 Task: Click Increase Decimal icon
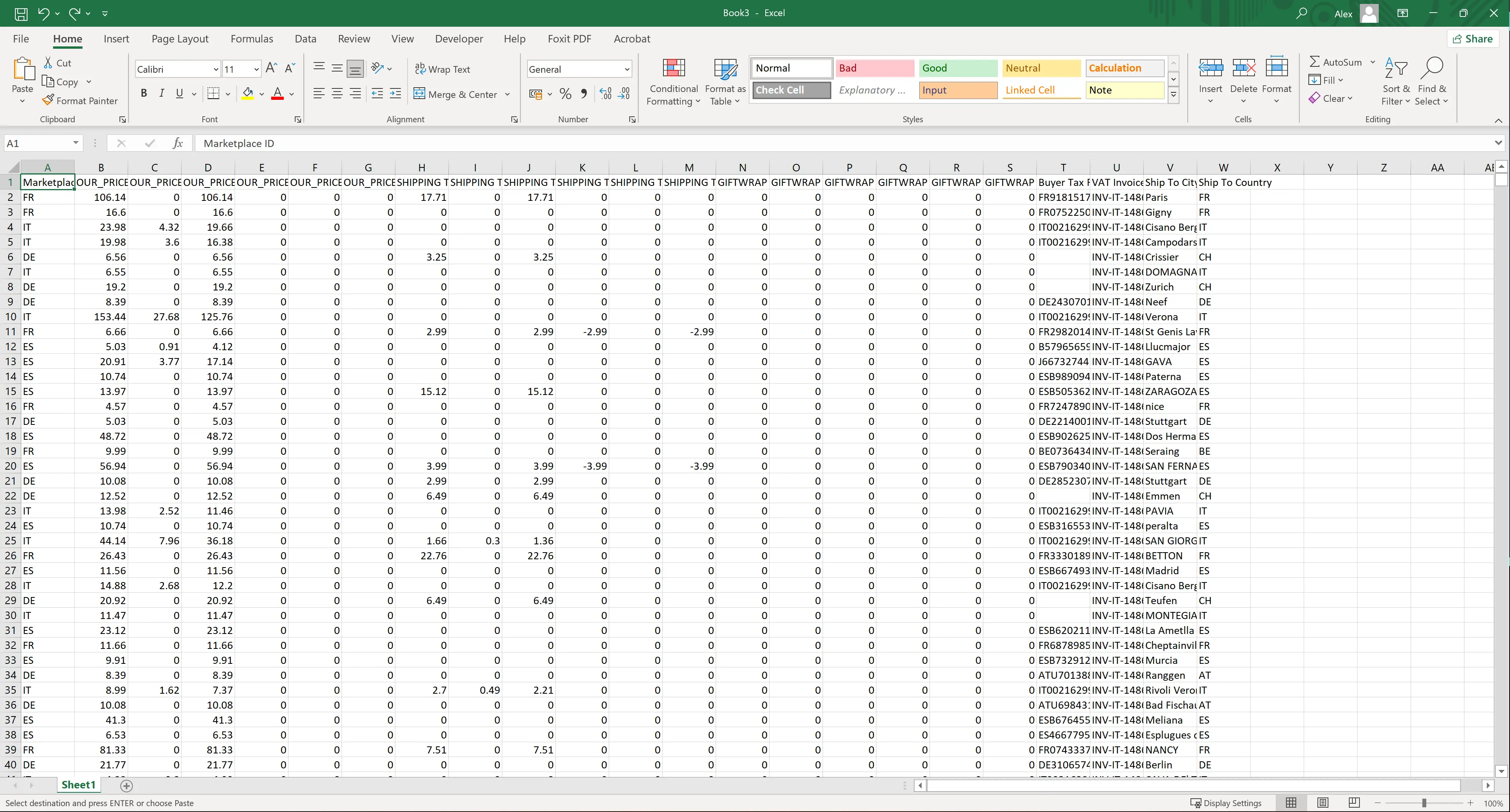(x=606, y=94)
